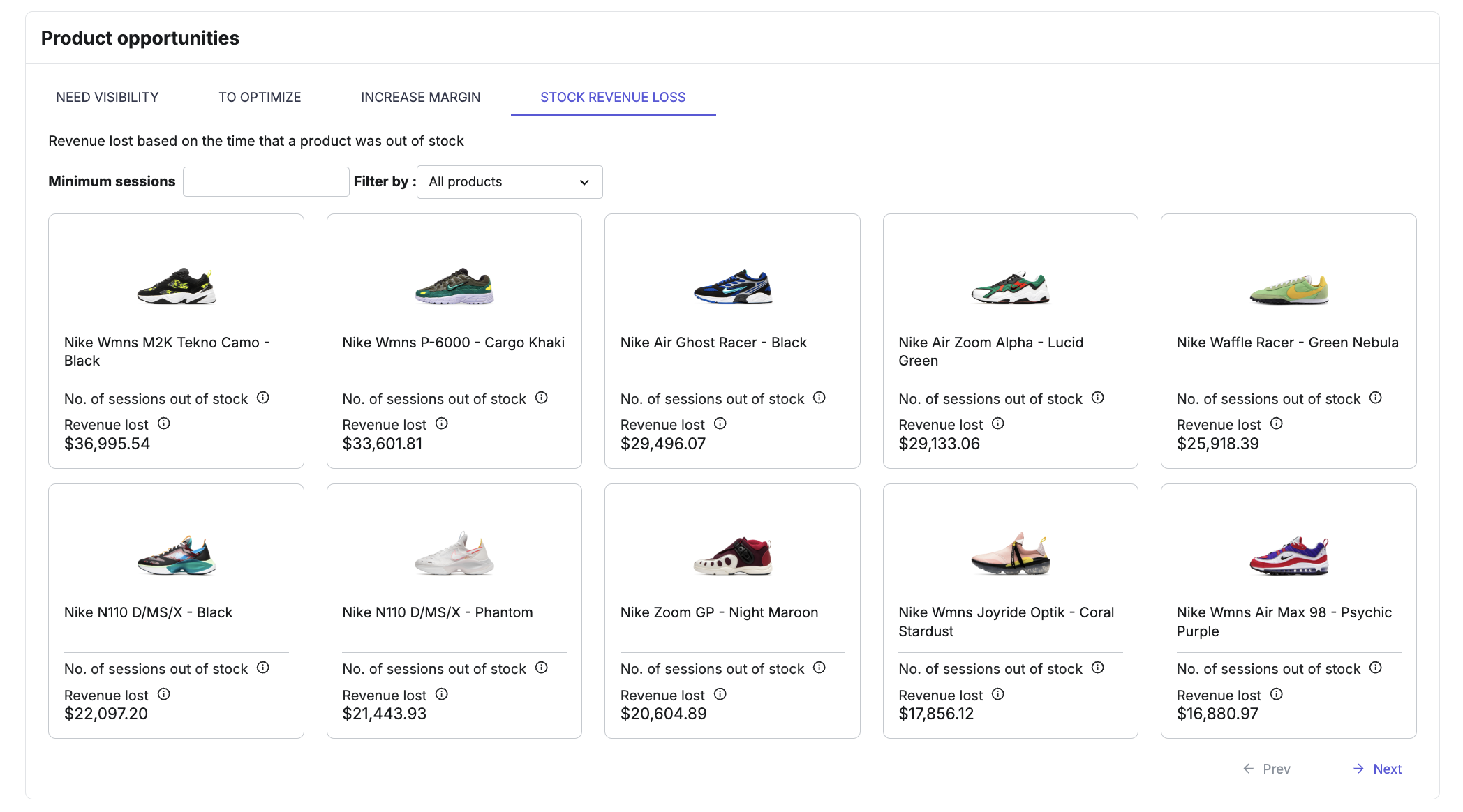The height and width of the screenshot is (812, 1463).
Task: Open the Nike Zoom GP Night Maroon image
Action: pos(733,555)
